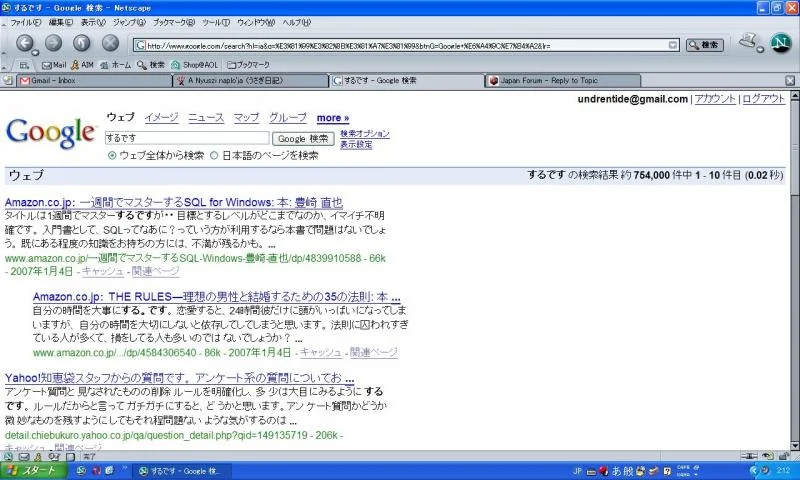800x480 pixels.
Task: Expand the personal toolbar sidebar dropdown icon
Action: coord(24,65)
